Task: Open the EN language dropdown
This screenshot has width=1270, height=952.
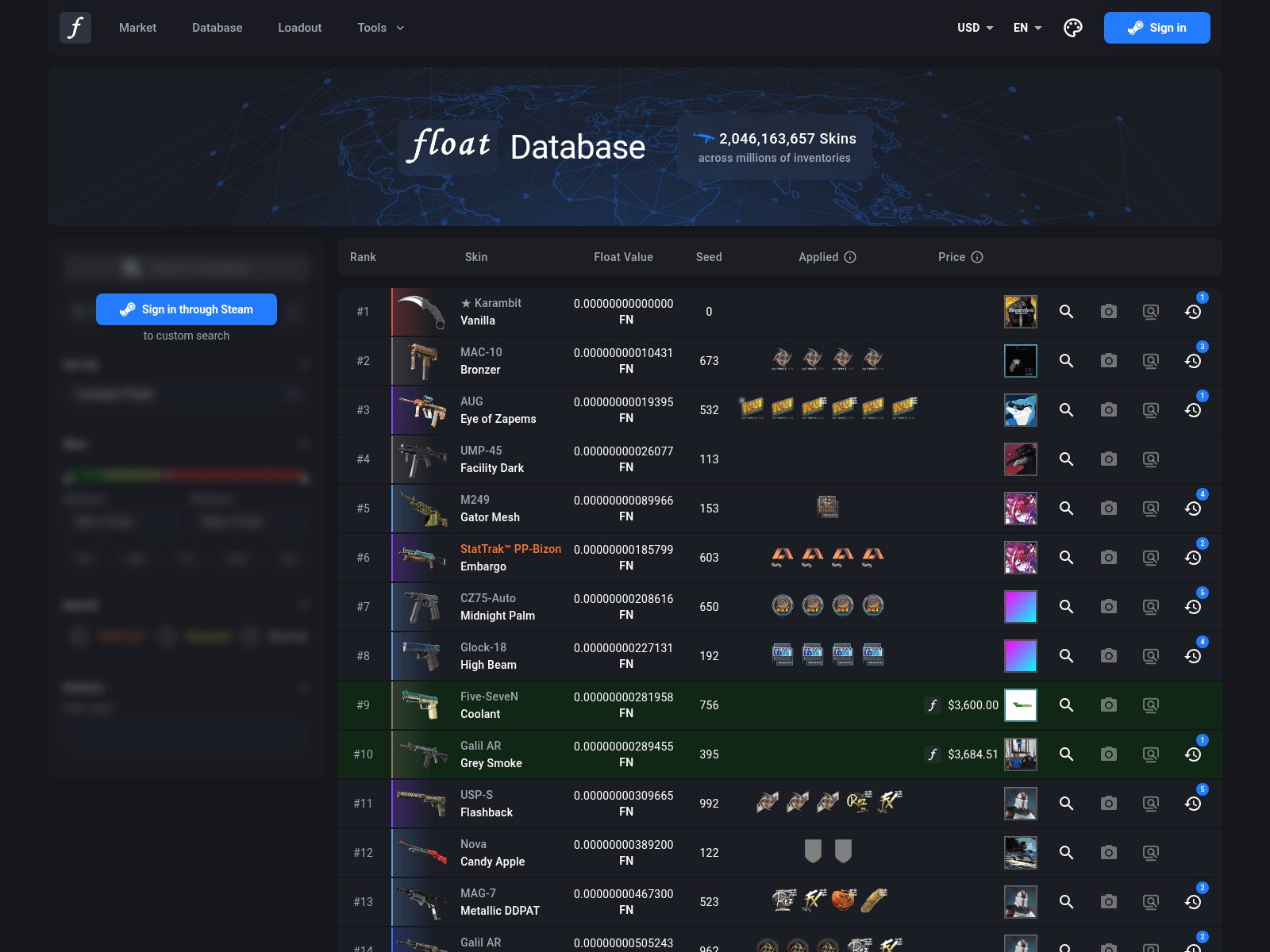Action: pos(1028,28)
